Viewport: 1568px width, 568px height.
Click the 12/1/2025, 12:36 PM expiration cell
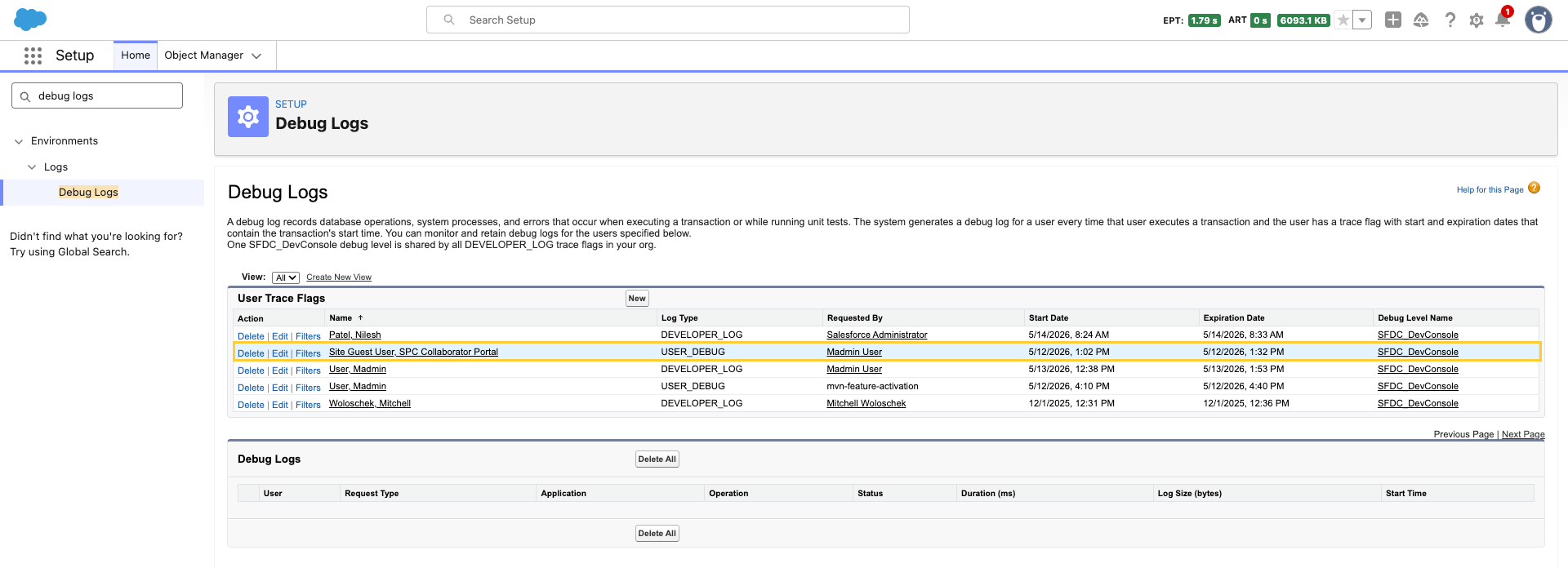(x=1246, y=403)
